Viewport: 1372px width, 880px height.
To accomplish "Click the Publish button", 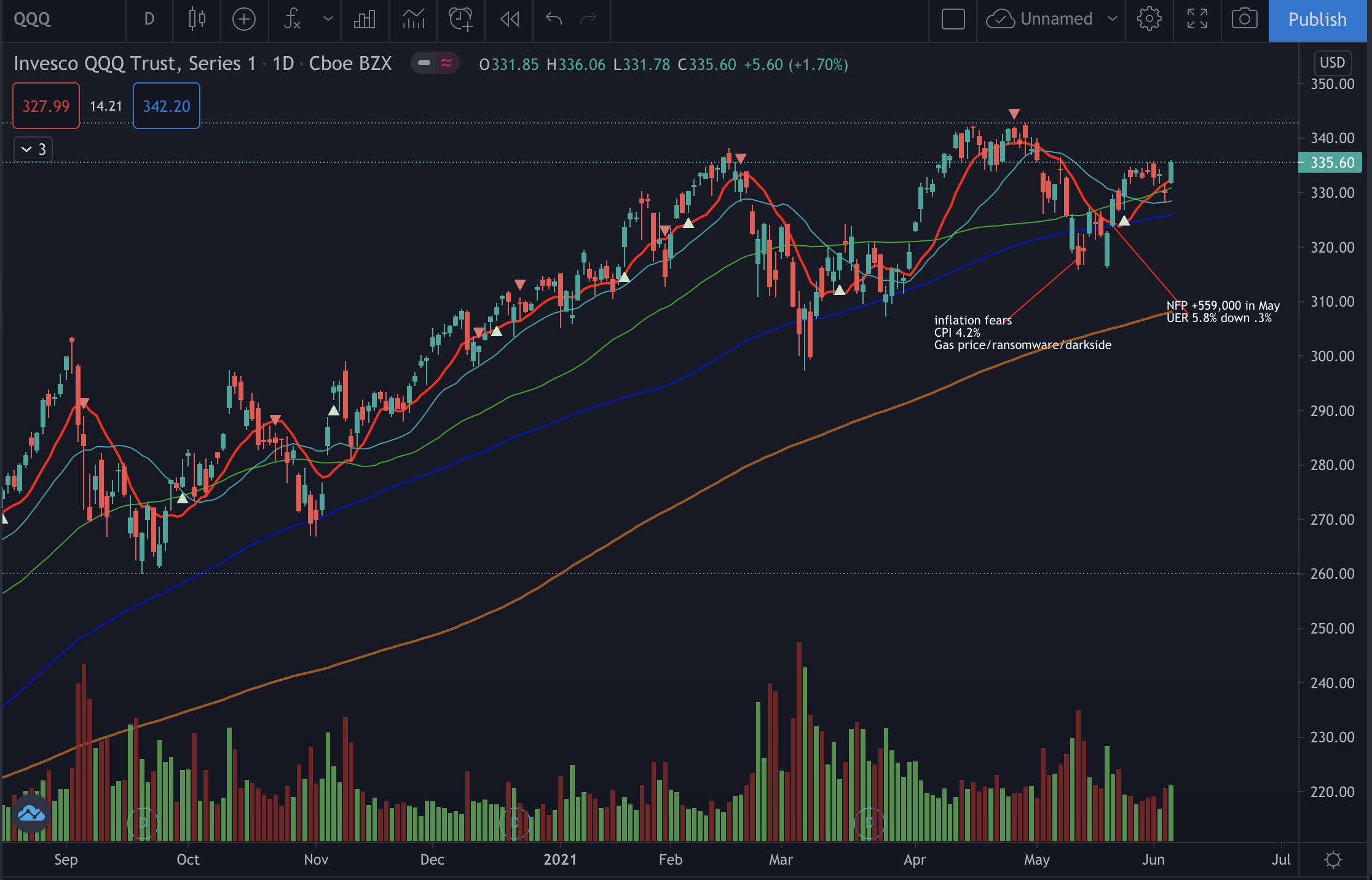I will (x=1317, y=20).
